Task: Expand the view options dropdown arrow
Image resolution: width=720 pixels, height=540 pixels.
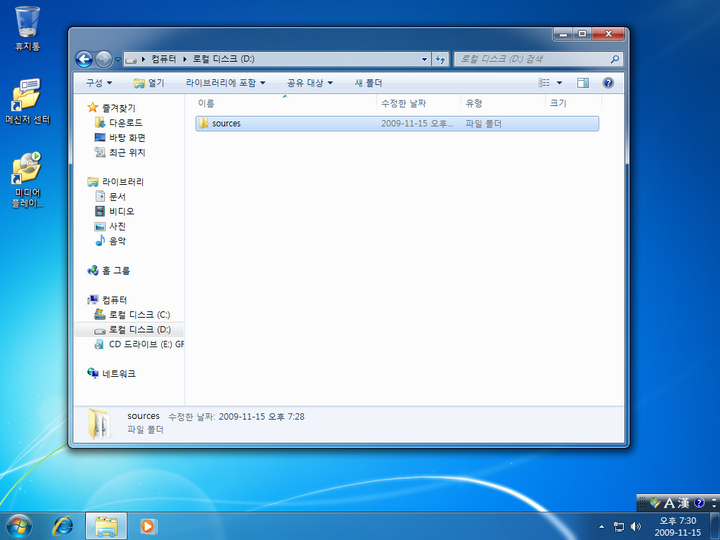Action: coord(559,83)
